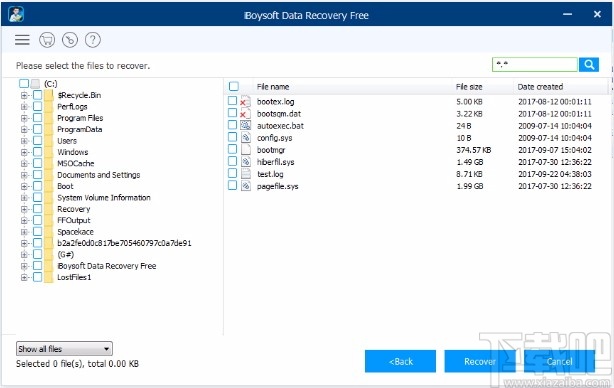Click the pagefile.sys file icon
This screenshot has height=388, width=614.
tap(245, 186)
